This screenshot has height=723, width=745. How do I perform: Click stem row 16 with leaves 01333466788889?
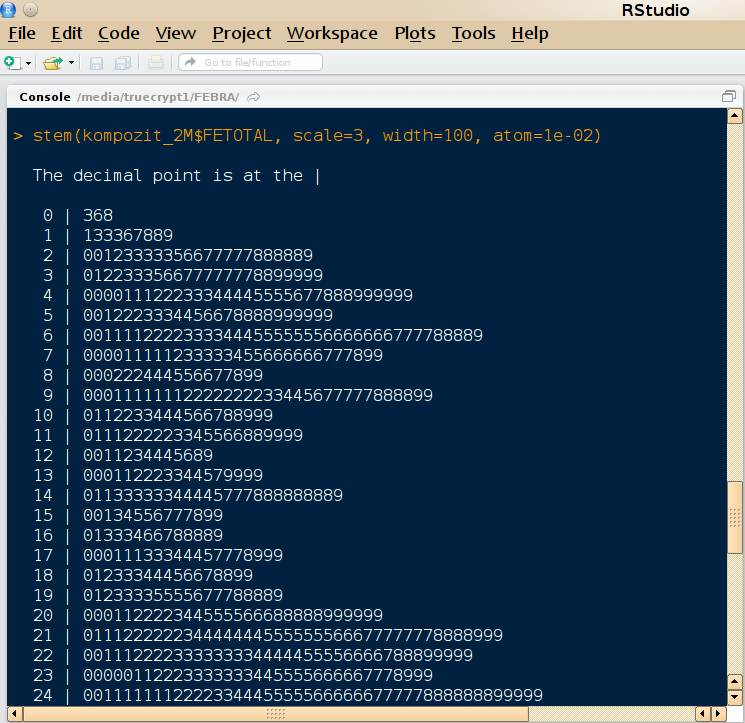[128, 535]
